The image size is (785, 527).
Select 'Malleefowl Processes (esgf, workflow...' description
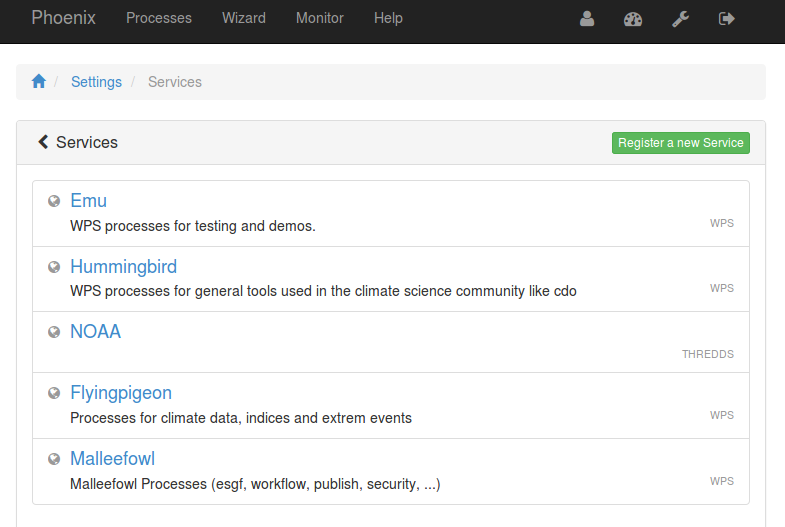click(255, 484)
